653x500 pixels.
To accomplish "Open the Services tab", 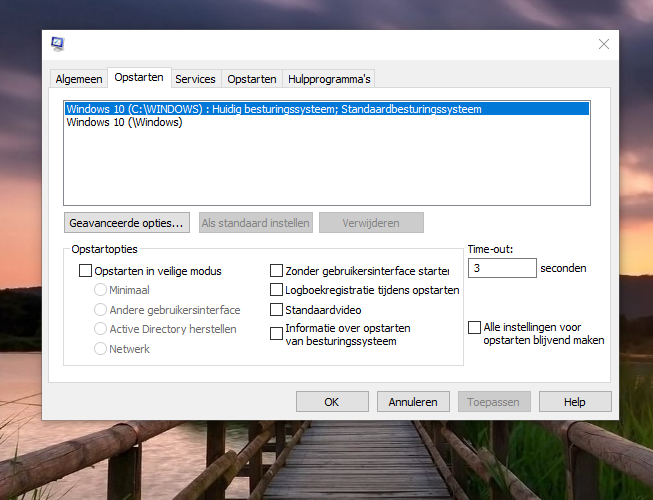I will 195,79.
